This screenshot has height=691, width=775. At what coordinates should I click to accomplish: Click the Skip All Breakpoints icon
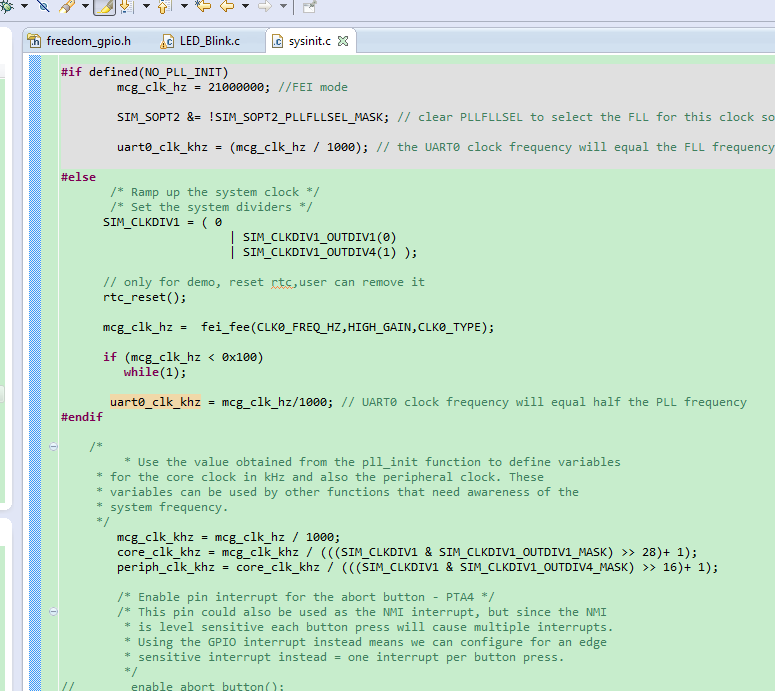coord(44,6)
